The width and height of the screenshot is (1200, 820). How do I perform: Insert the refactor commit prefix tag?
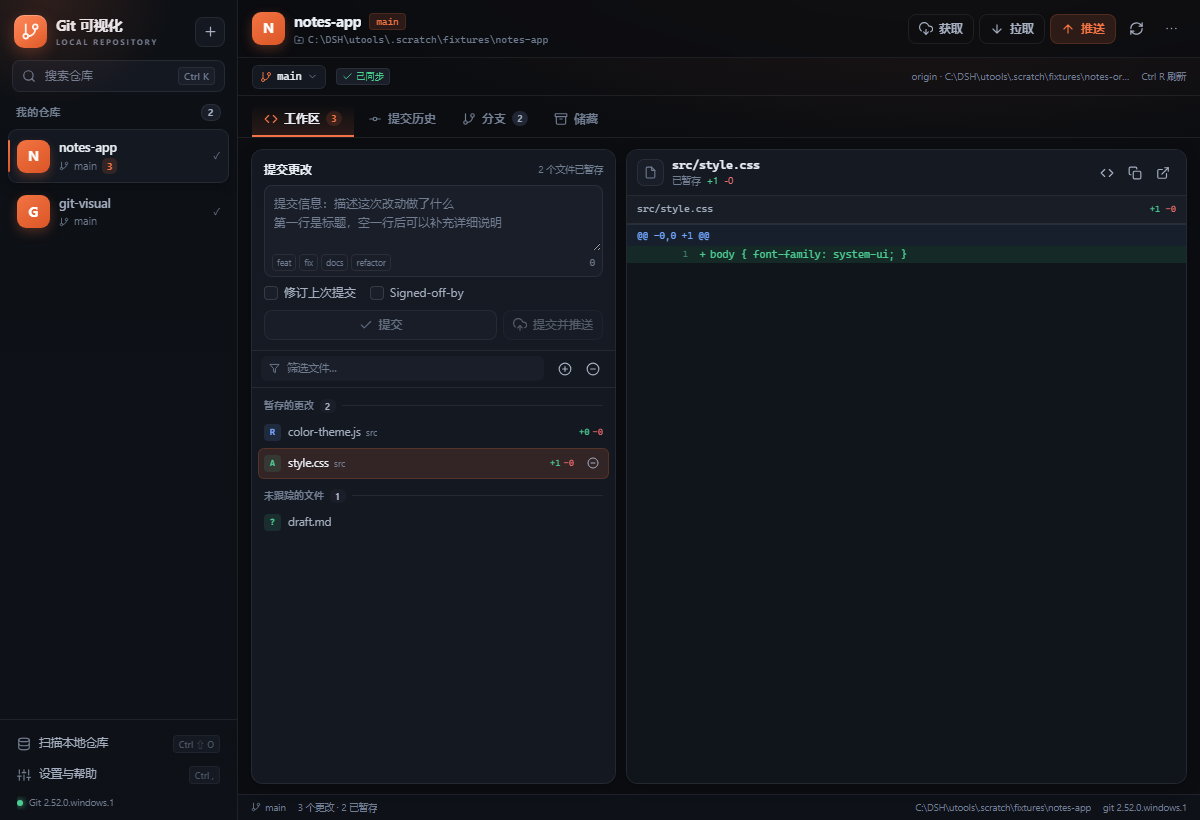[x=371, y=263]
